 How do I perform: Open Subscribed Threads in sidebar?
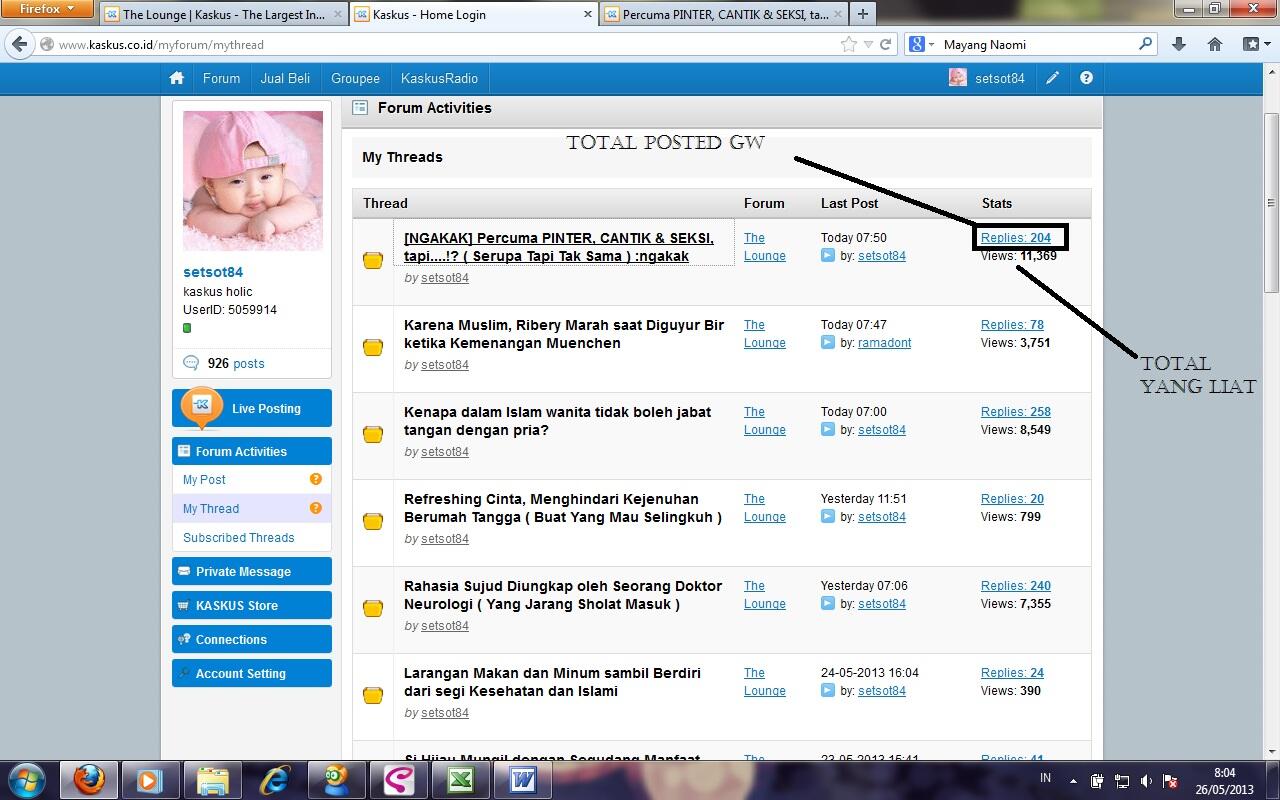point(238,538)
